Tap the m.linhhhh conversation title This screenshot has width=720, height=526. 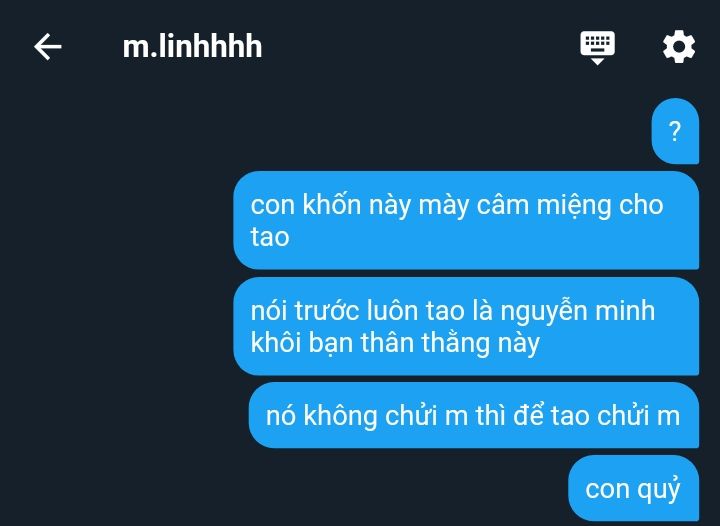(x=192, y=46)
